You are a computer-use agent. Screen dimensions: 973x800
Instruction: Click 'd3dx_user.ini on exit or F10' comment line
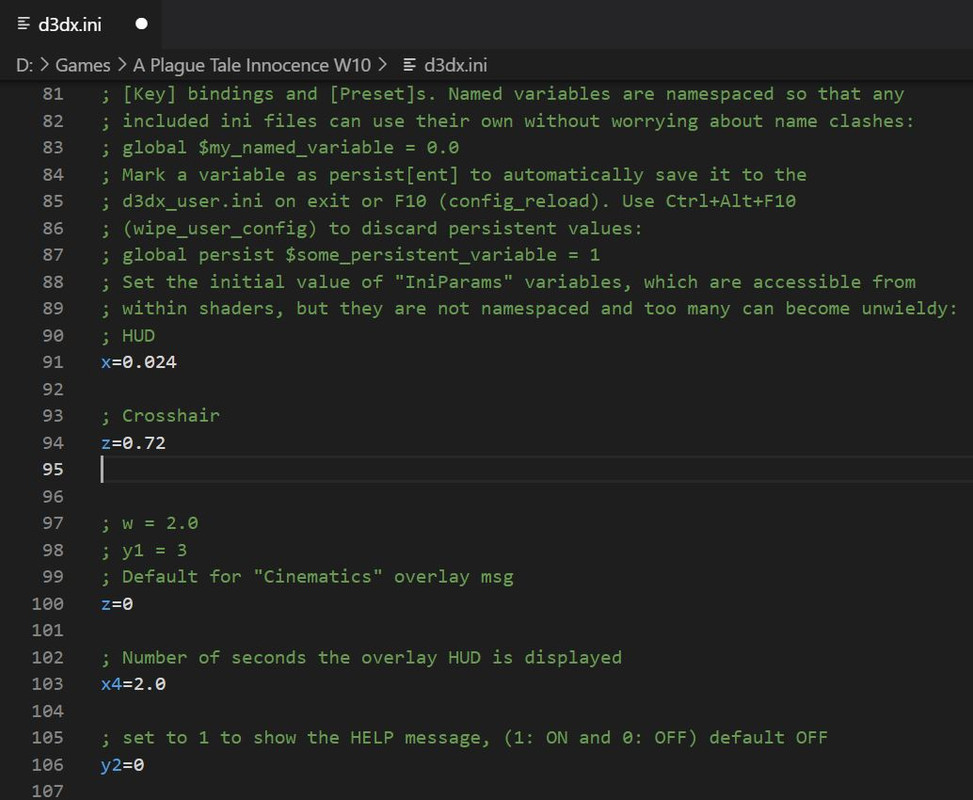449,202
